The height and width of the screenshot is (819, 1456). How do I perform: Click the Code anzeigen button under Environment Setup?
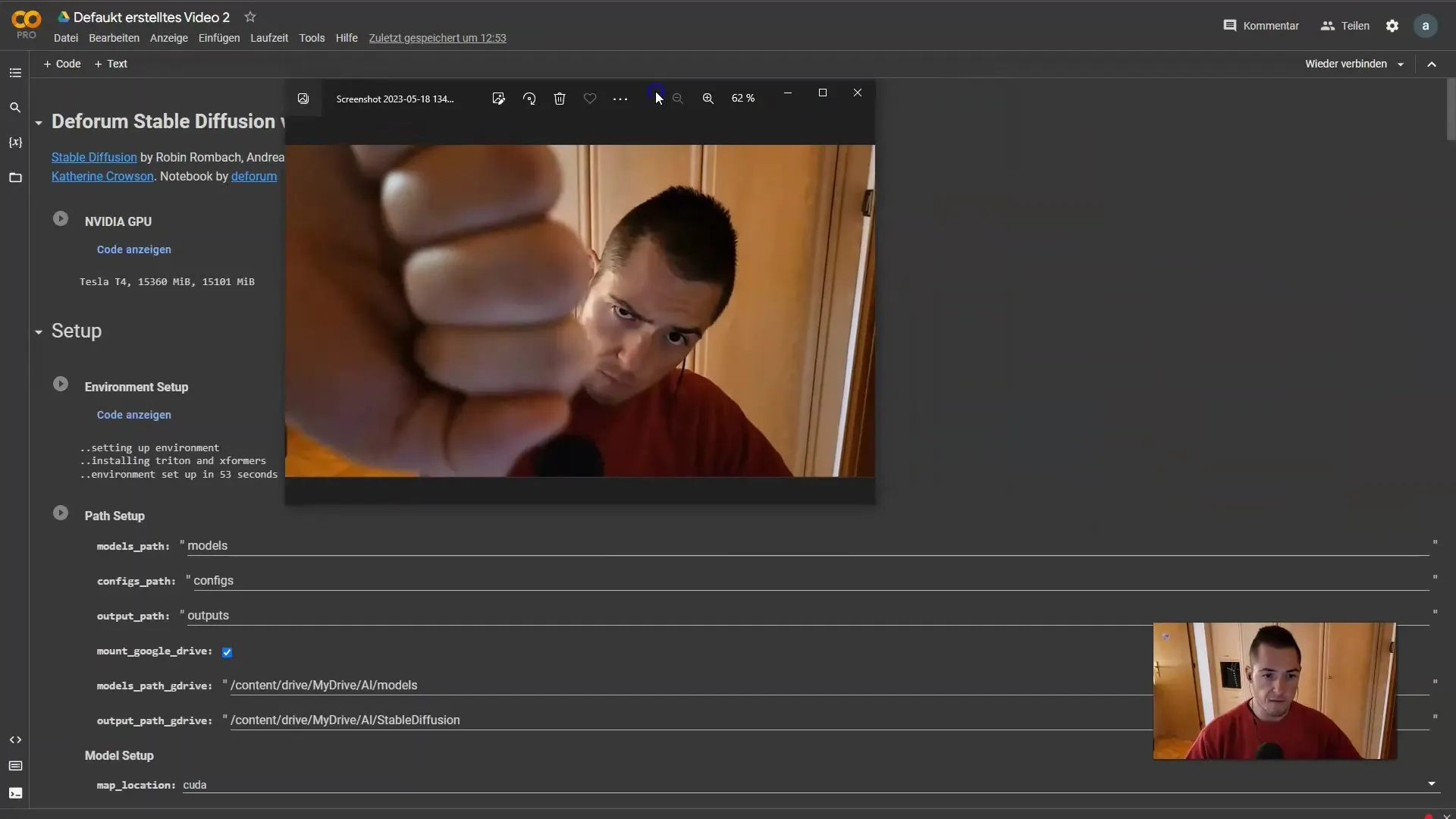[133, 414]
